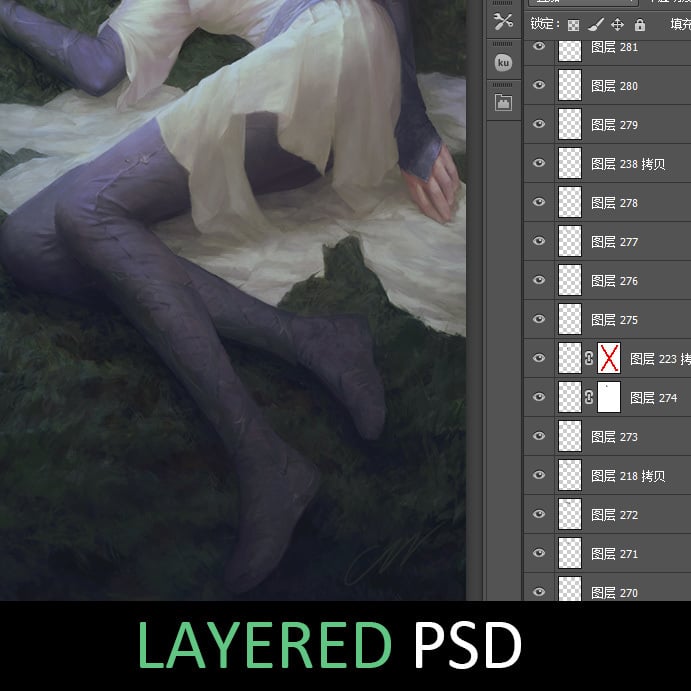Hide layer 图层 273

click(x=539, y=436)
